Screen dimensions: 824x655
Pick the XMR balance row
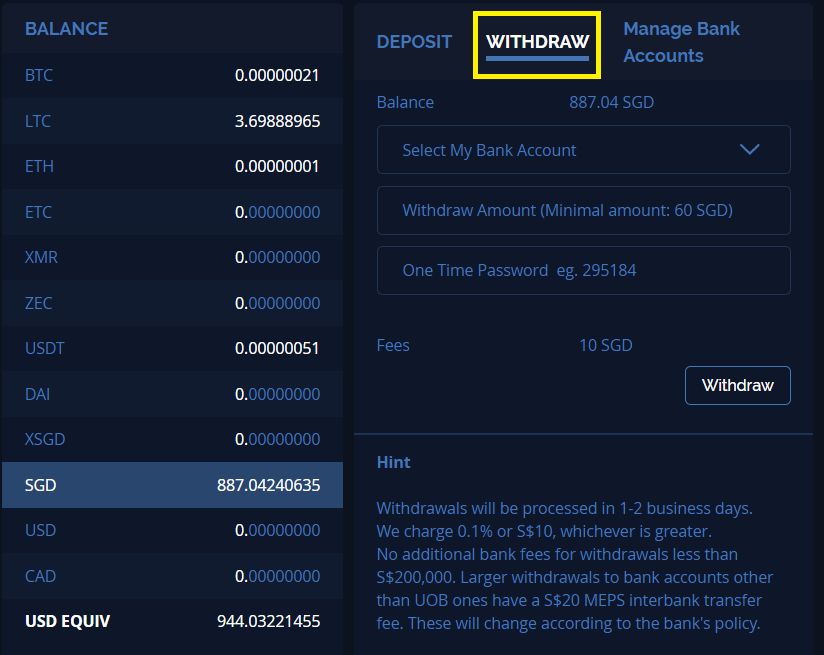(172, 257)
